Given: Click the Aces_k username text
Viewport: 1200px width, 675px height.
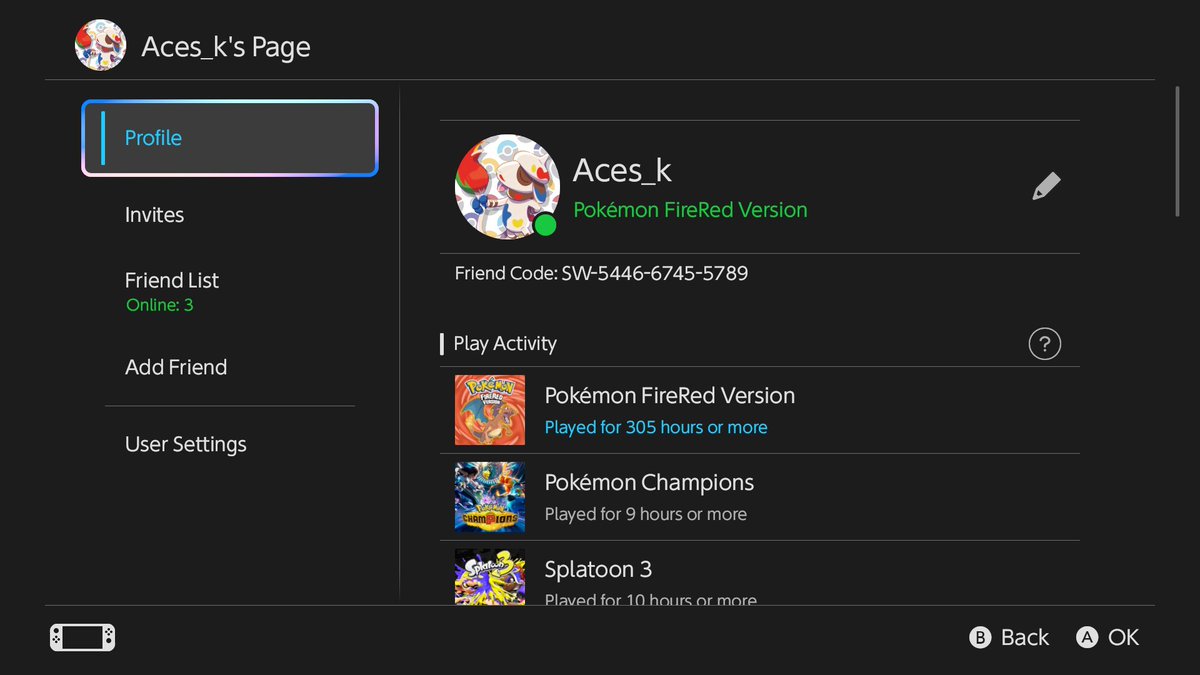Looking at the screenshot, I should coord(622,171).
